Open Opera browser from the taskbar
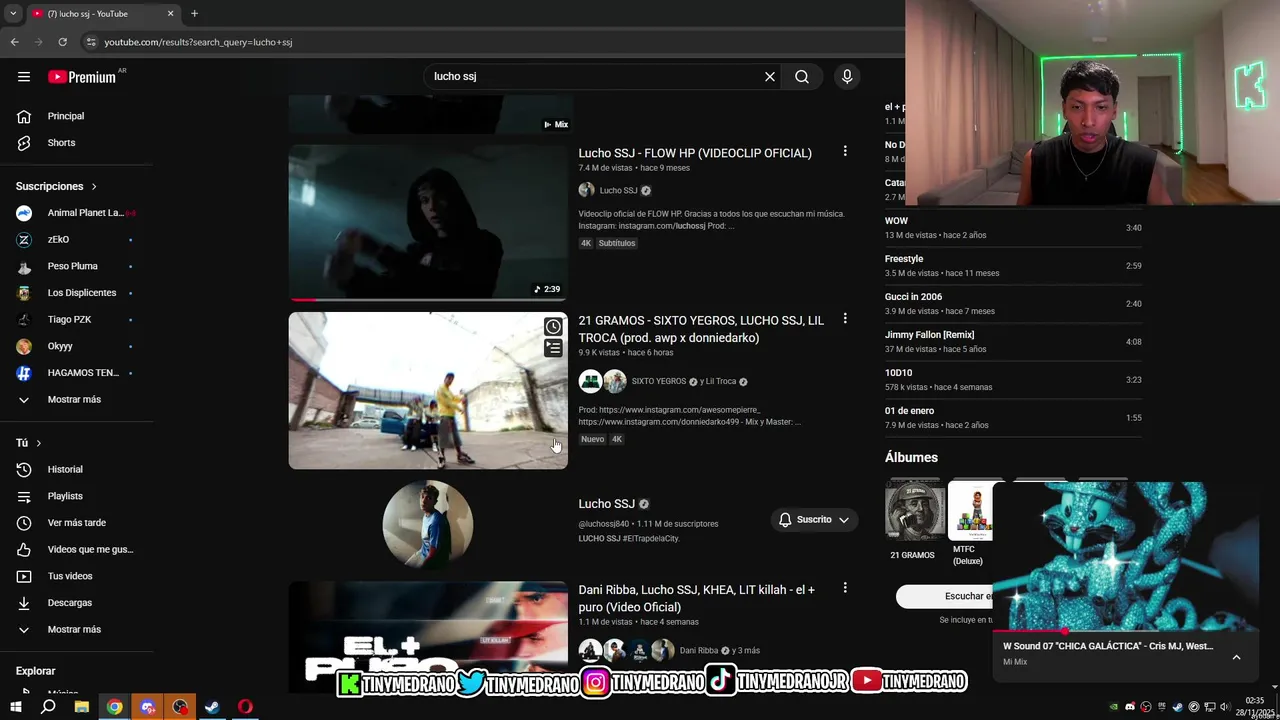 [x=245, y=707]
